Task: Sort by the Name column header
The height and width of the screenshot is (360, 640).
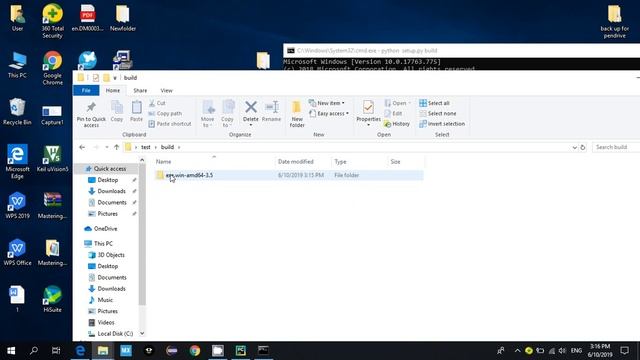Action: click(214, 162)
